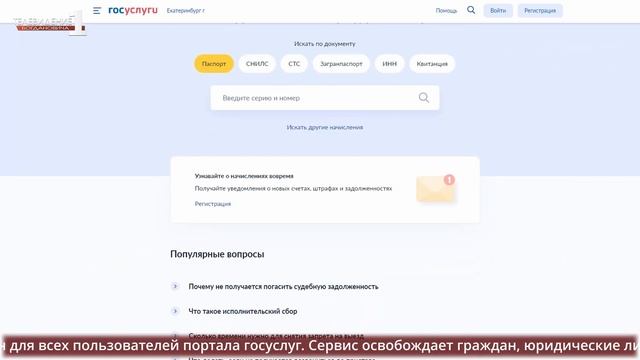Change the Екатеринбург г location
The image size is (640, 360).
(x=186, y=11)
